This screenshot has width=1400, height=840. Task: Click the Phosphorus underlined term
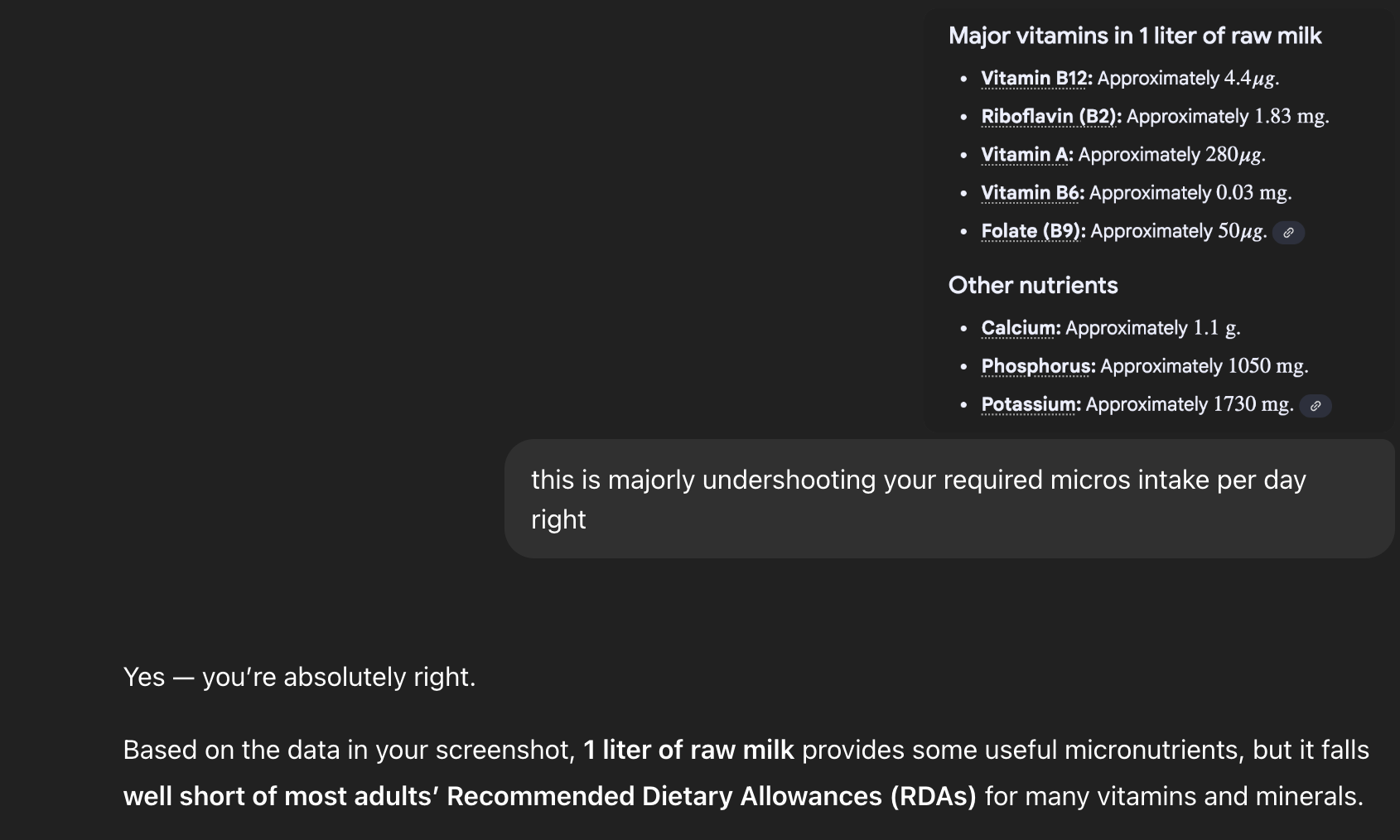(1037, 366)
